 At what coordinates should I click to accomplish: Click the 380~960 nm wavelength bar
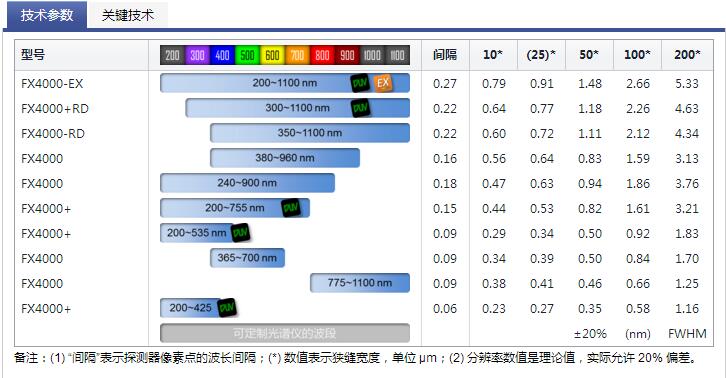285,158
